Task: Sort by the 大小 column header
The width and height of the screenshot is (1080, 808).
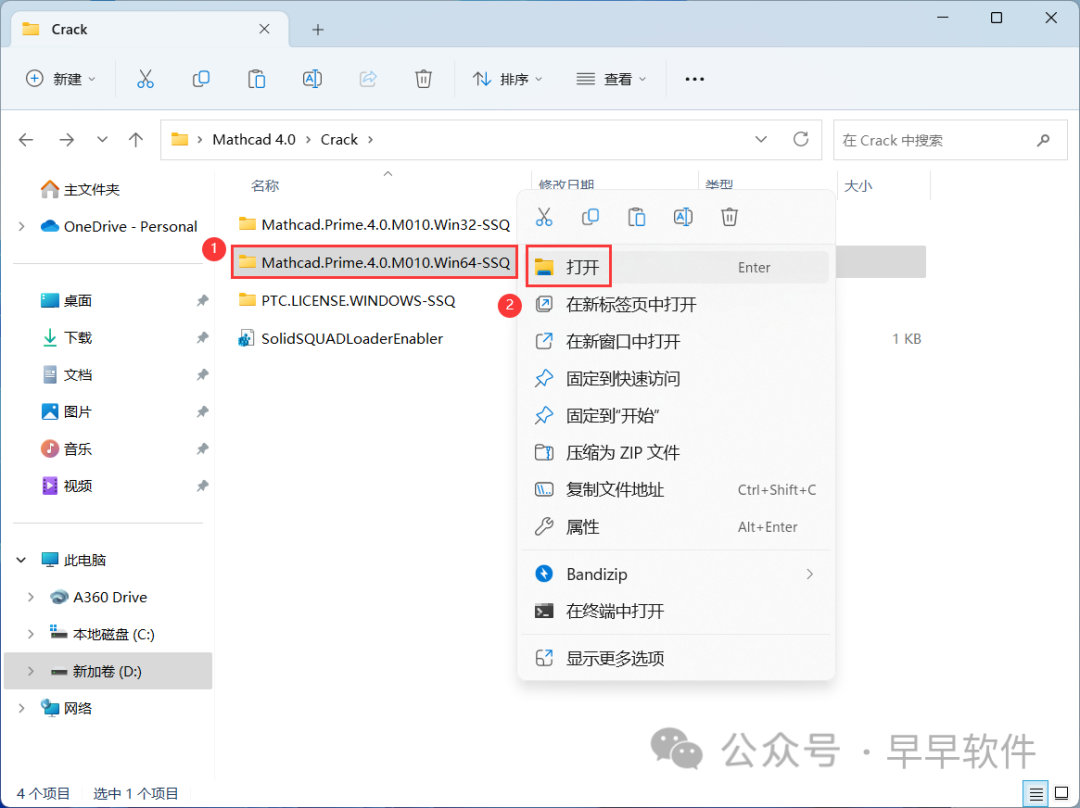Action: click(858, 186)
